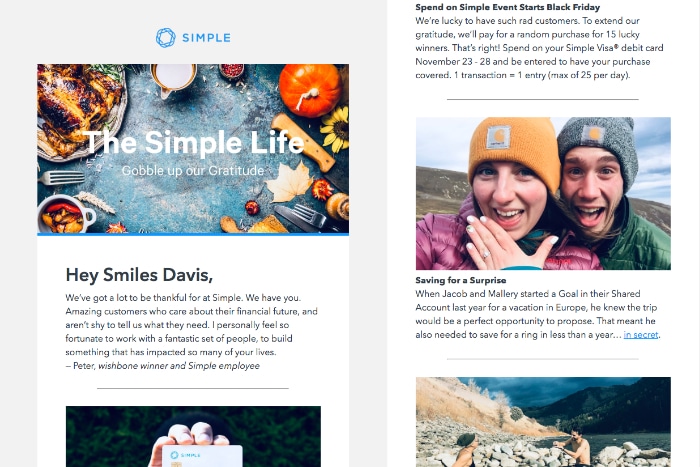Click the SIMPLE wordmark in the header
700x467 pixels.
click(x=206, y=38)
